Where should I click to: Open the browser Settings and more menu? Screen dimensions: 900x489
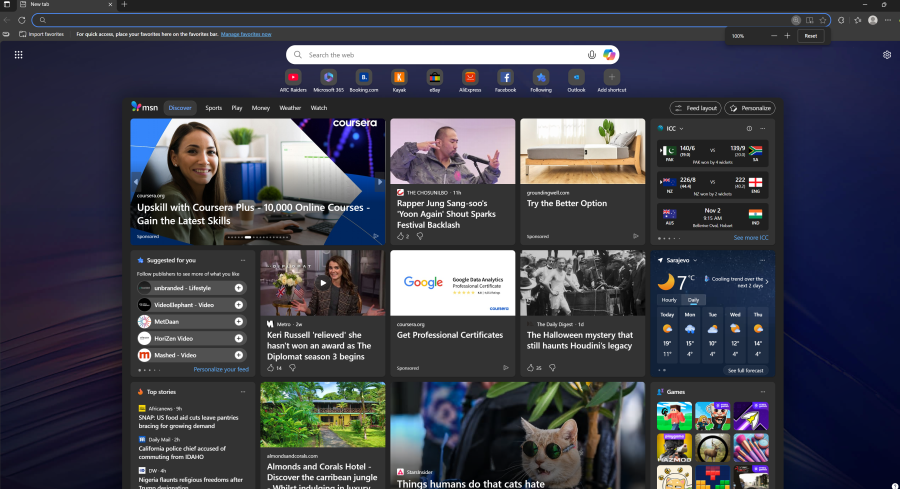click(888, 20)
